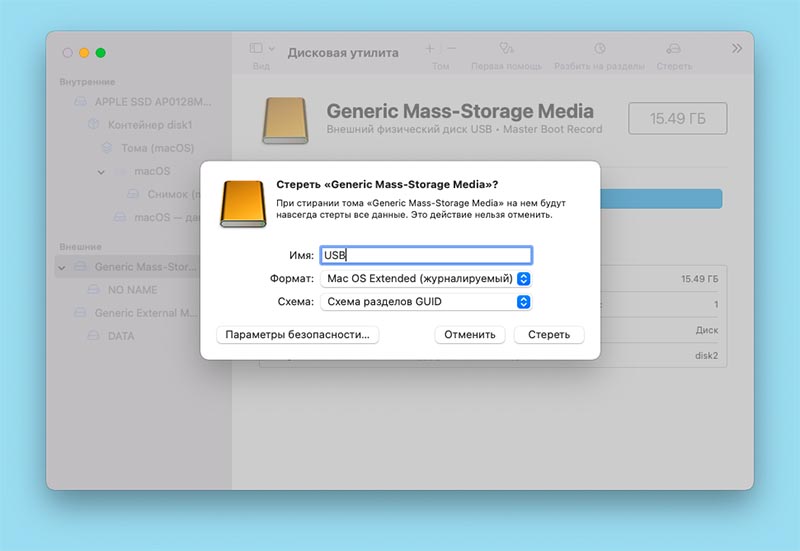Collapse the macOS volume disclosure arrow
The height and width of the screenshot is (551, 800).
pos(102,172)
